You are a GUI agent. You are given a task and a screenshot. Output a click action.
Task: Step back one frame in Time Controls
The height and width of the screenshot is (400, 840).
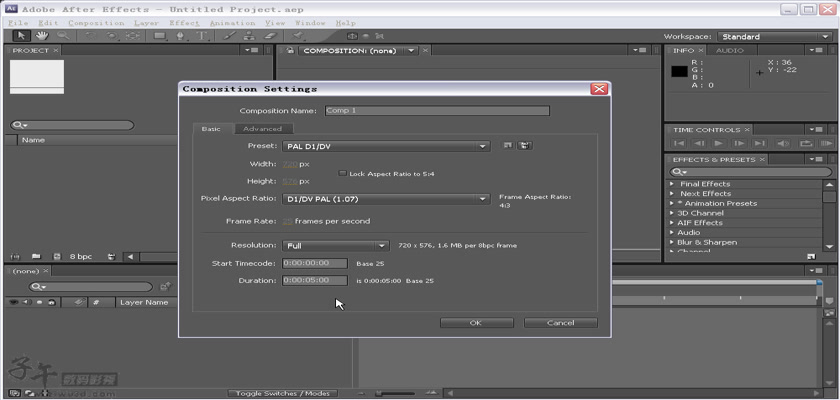tap(699, 144)
